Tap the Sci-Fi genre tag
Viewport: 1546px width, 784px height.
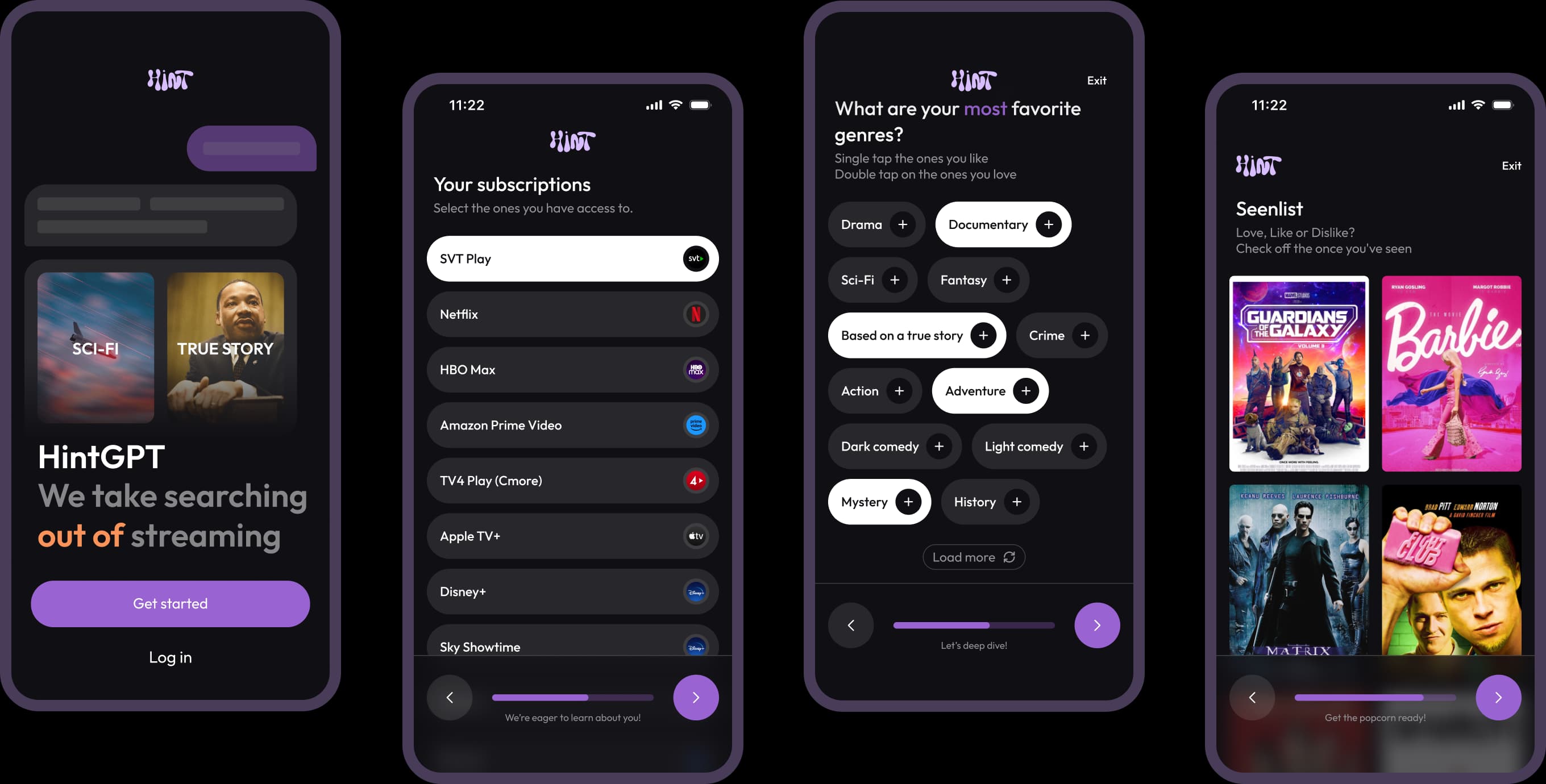[x=873, y=279]
